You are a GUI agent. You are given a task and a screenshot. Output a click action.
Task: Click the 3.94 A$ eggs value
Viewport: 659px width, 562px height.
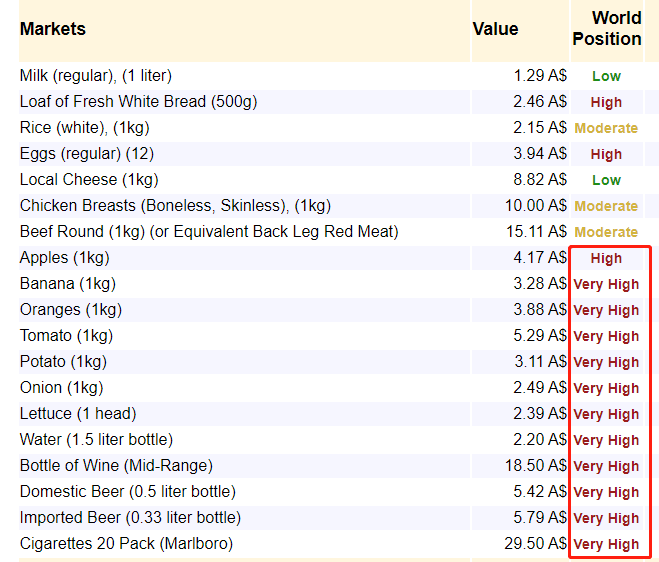tap(540, 154)
